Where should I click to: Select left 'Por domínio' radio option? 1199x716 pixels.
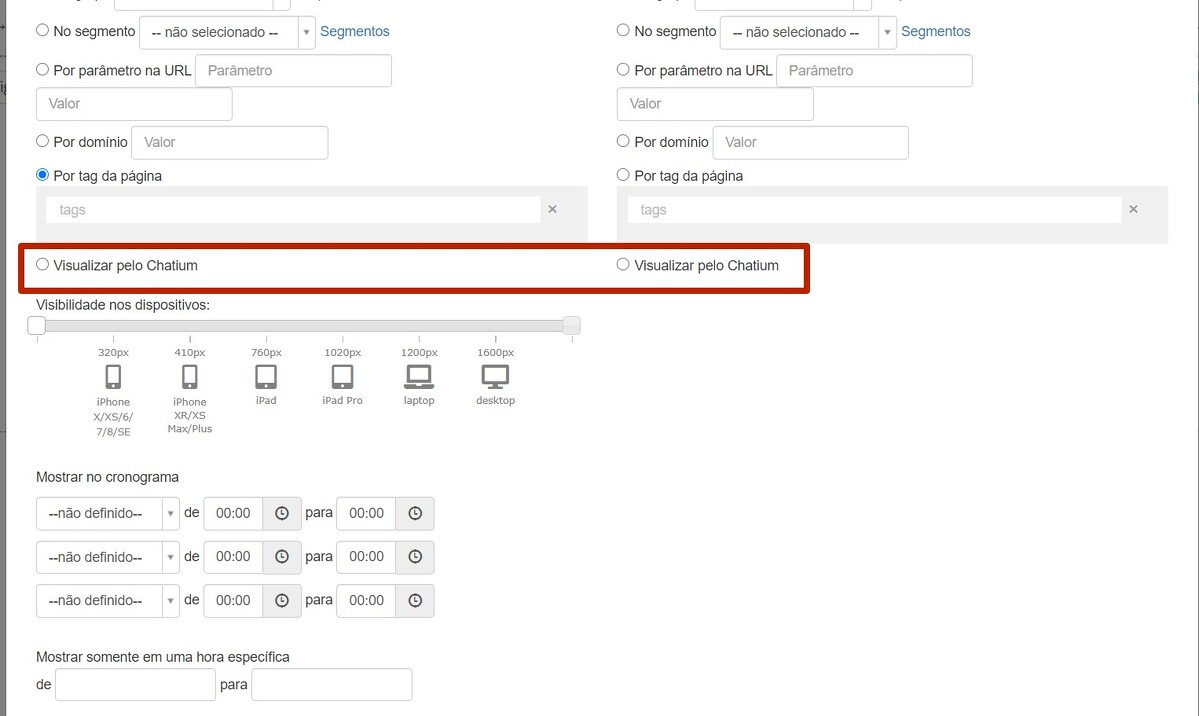point(42,142)
